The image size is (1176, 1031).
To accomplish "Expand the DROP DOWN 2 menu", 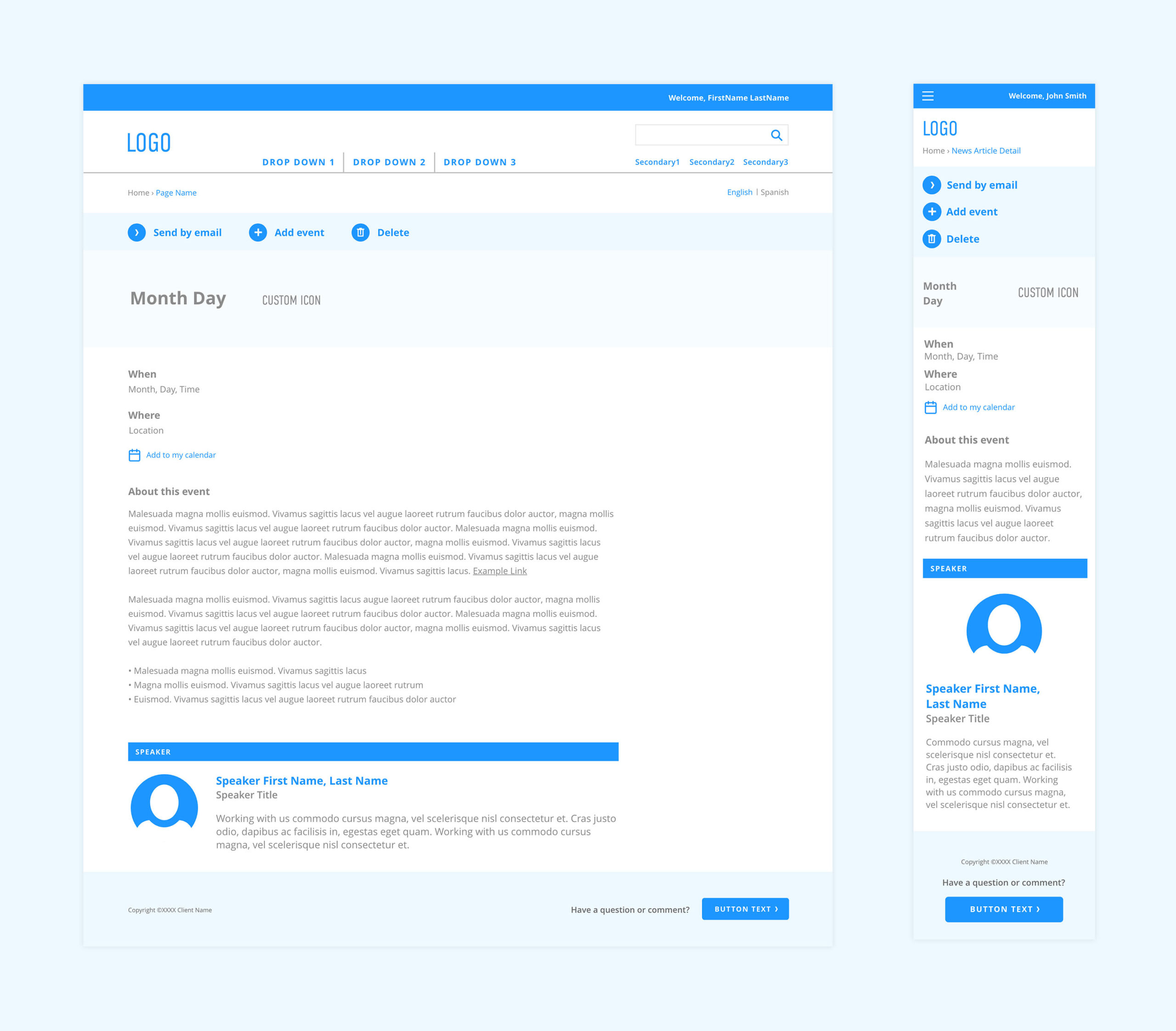I will [x=389, y=161].
